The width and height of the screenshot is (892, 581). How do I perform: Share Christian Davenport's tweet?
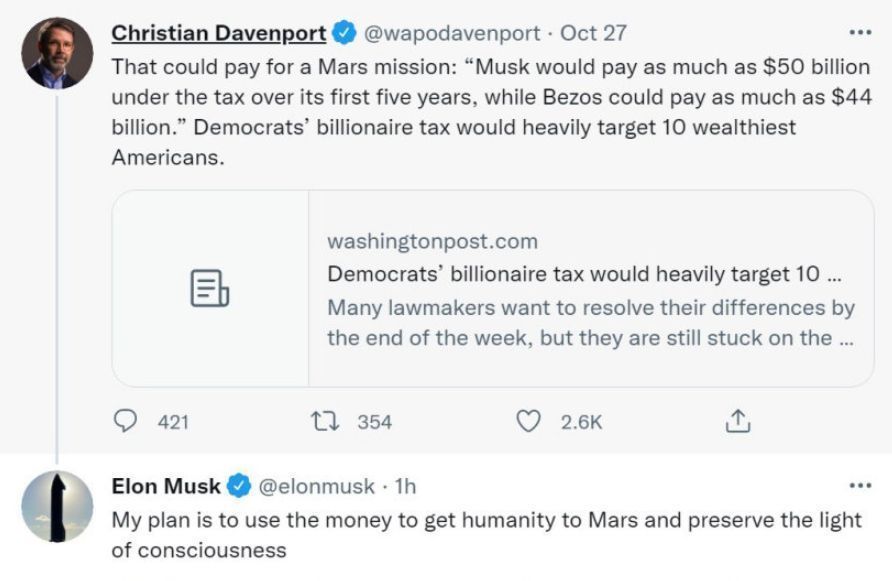[x=736, y=422]
